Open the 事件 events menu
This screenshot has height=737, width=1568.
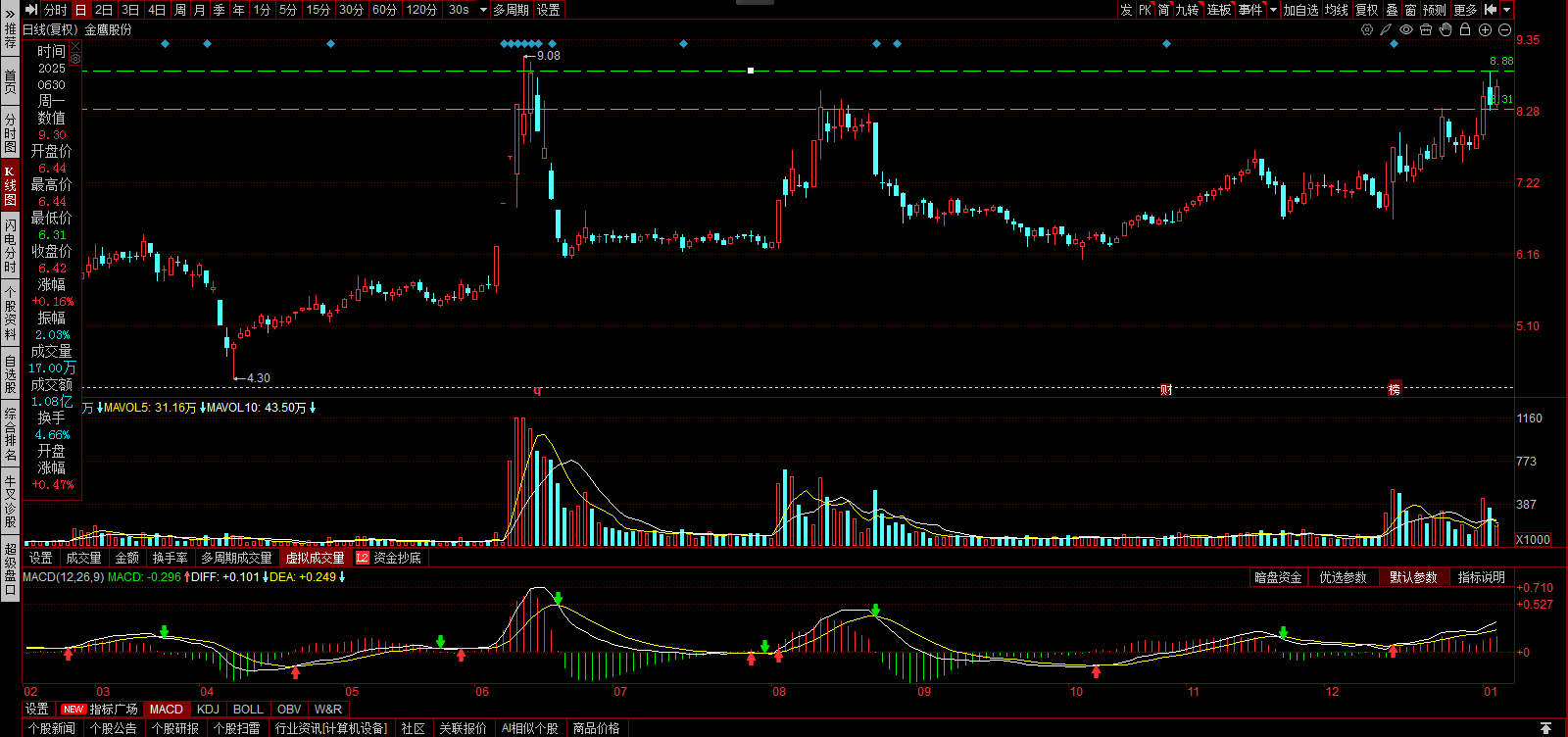coord(1250,10)
